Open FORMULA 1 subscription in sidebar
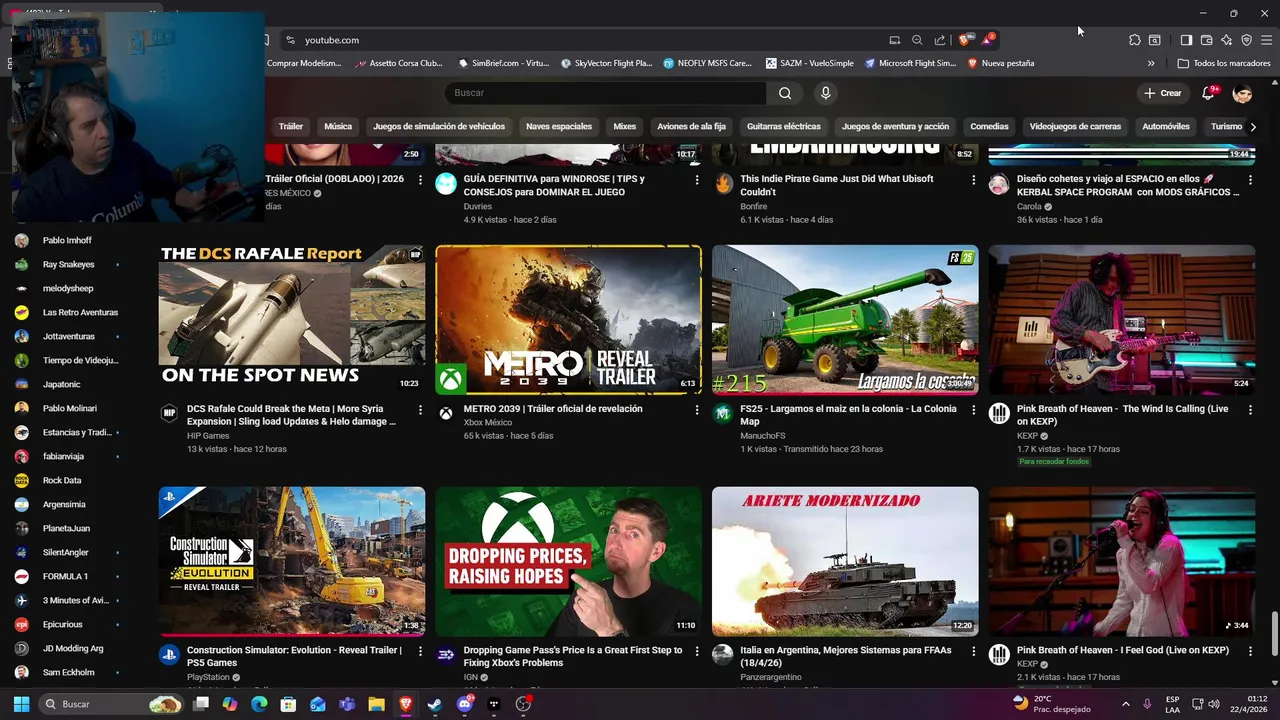This screenshot has height=720, width=1280. [x=68, y=576]
